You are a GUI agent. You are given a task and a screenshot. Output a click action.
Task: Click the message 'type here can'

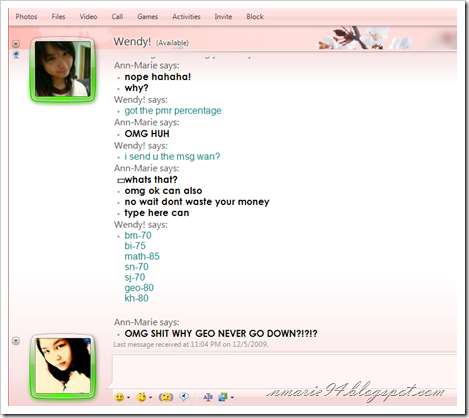tap(157, 213)
